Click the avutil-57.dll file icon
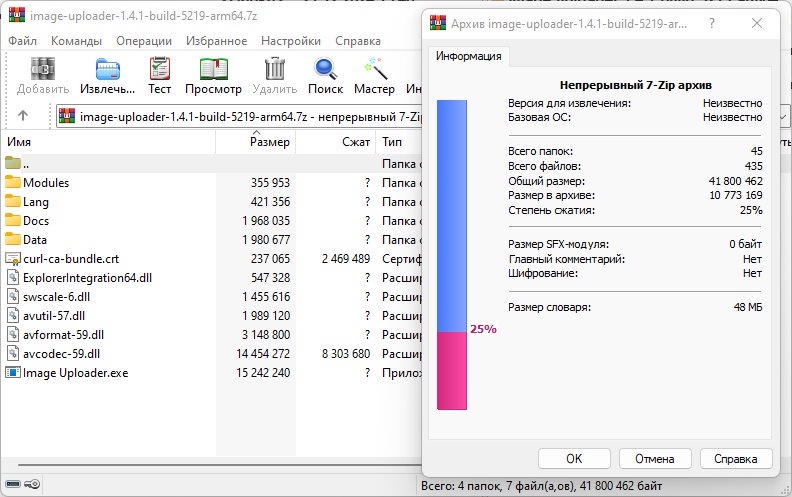Image resolution: width=792 pixels, height=497 pixels. pyautogui.click(x=13, y=316)
